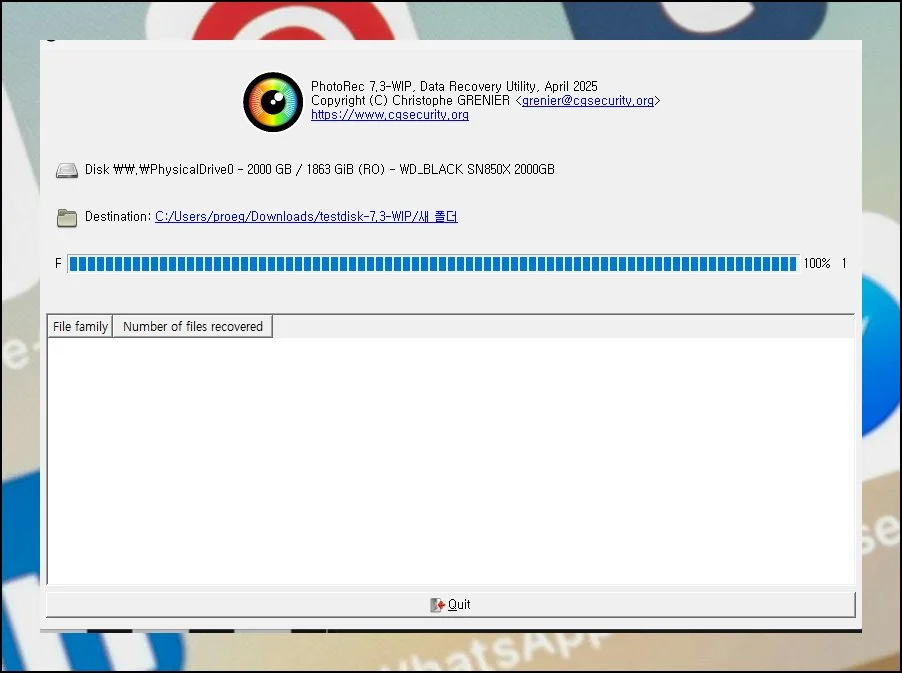Image resolution: width=902 pixels, height=673 pixels.
Task: Open the https://www.cgsecurity.org website link
Action: point(390,115)
